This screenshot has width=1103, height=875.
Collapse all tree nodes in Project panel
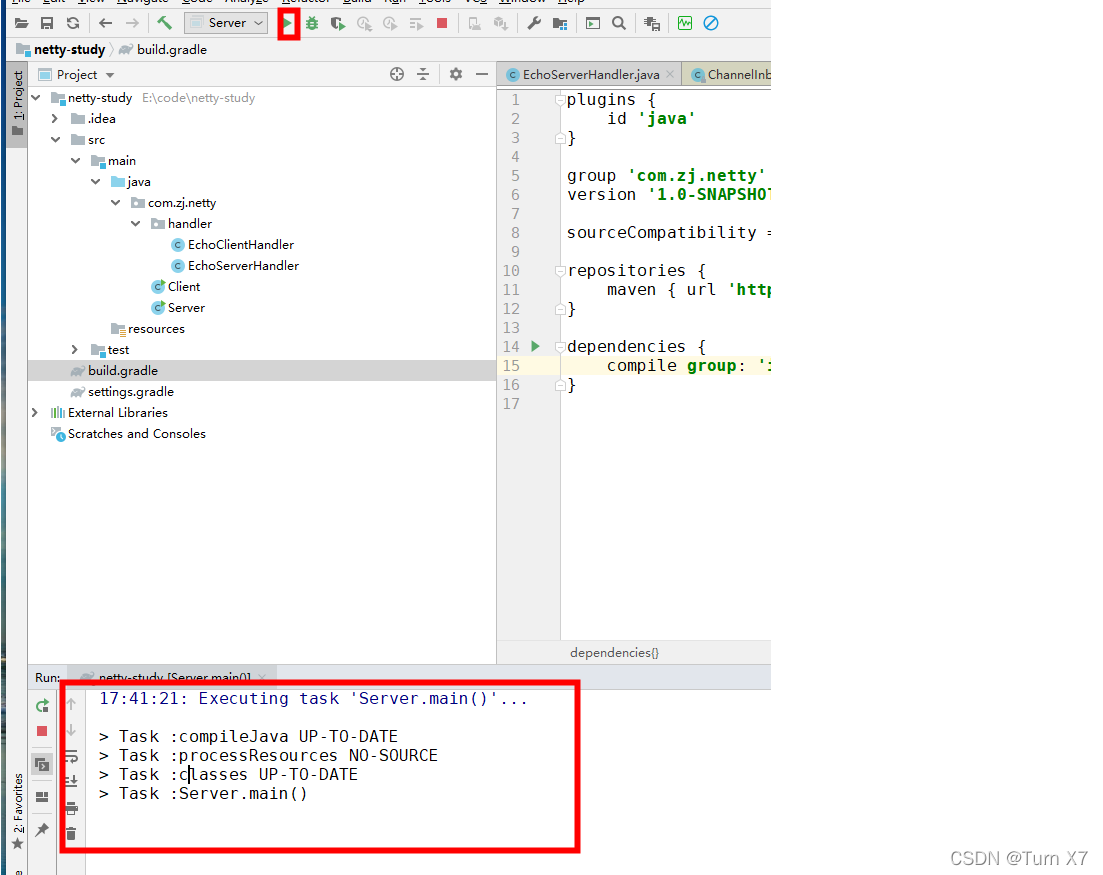[423, 75]
